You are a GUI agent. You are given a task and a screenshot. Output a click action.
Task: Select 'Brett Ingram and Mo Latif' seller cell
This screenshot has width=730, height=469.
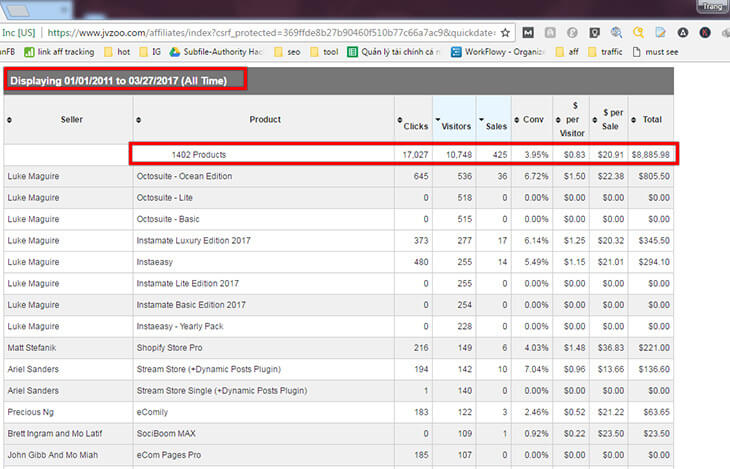point(68,434)
